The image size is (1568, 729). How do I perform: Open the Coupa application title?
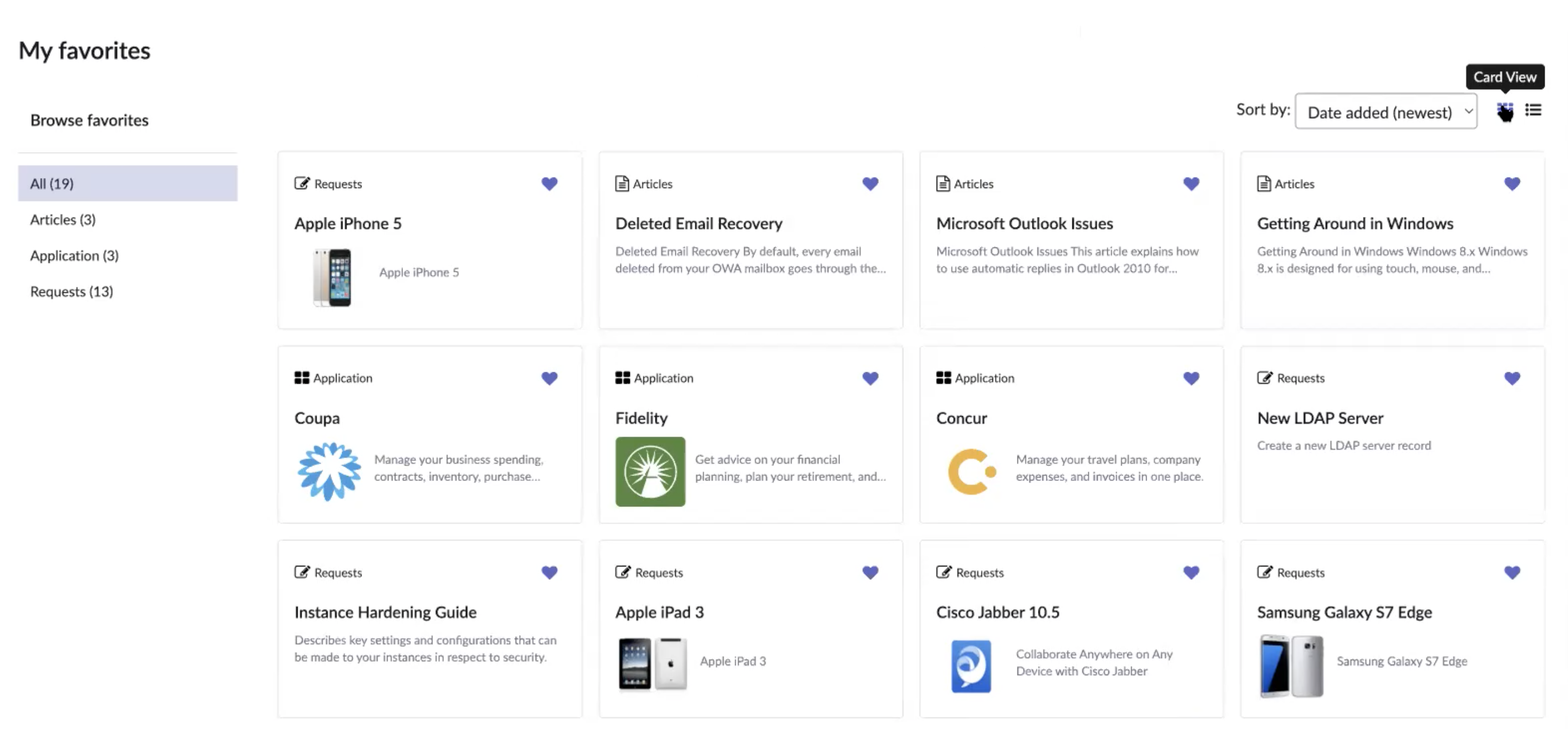pyautogui.click(x=317, y=418)
